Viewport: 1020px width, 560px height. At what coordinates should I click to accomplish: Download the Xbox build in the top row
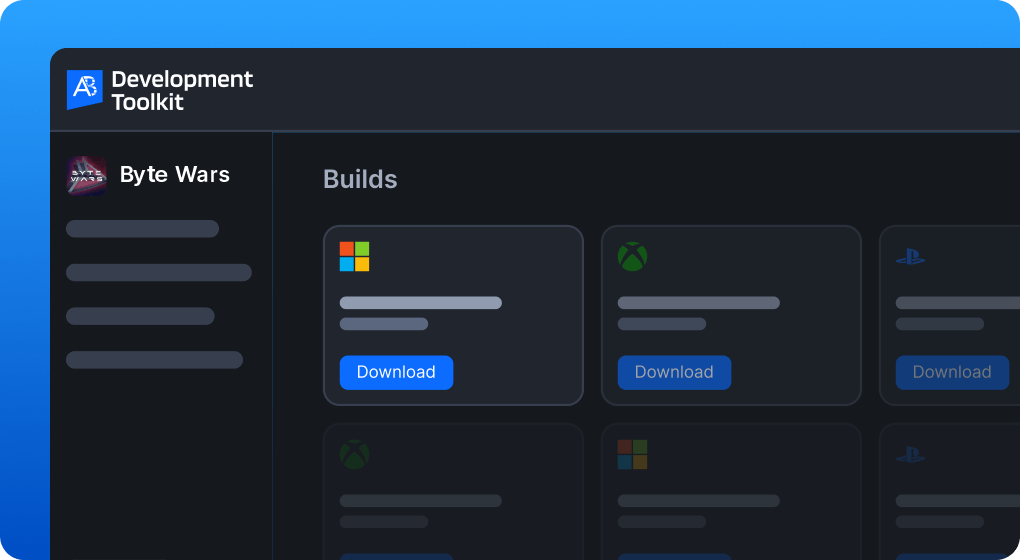tap(674, 372)
